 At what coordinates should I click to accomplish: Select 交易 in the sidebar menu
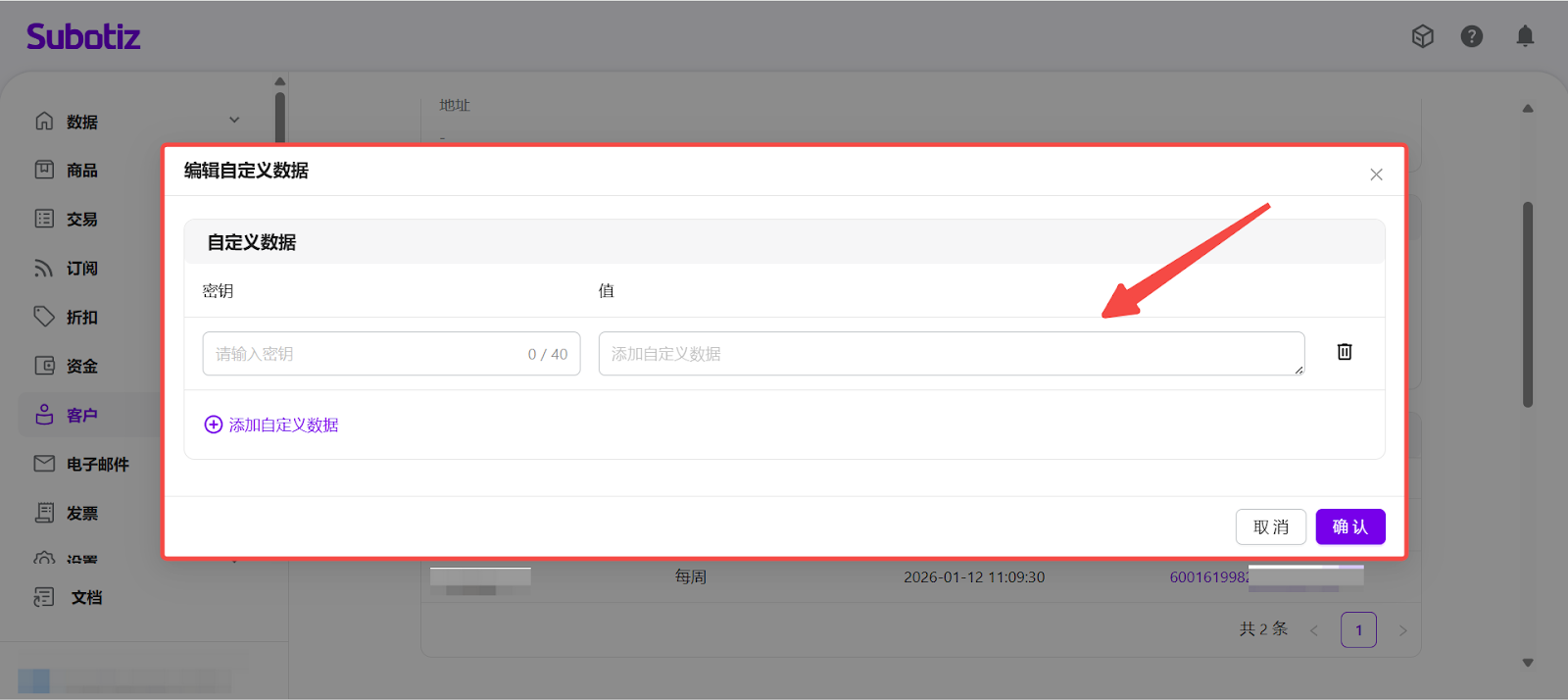[x=81, y=220]
